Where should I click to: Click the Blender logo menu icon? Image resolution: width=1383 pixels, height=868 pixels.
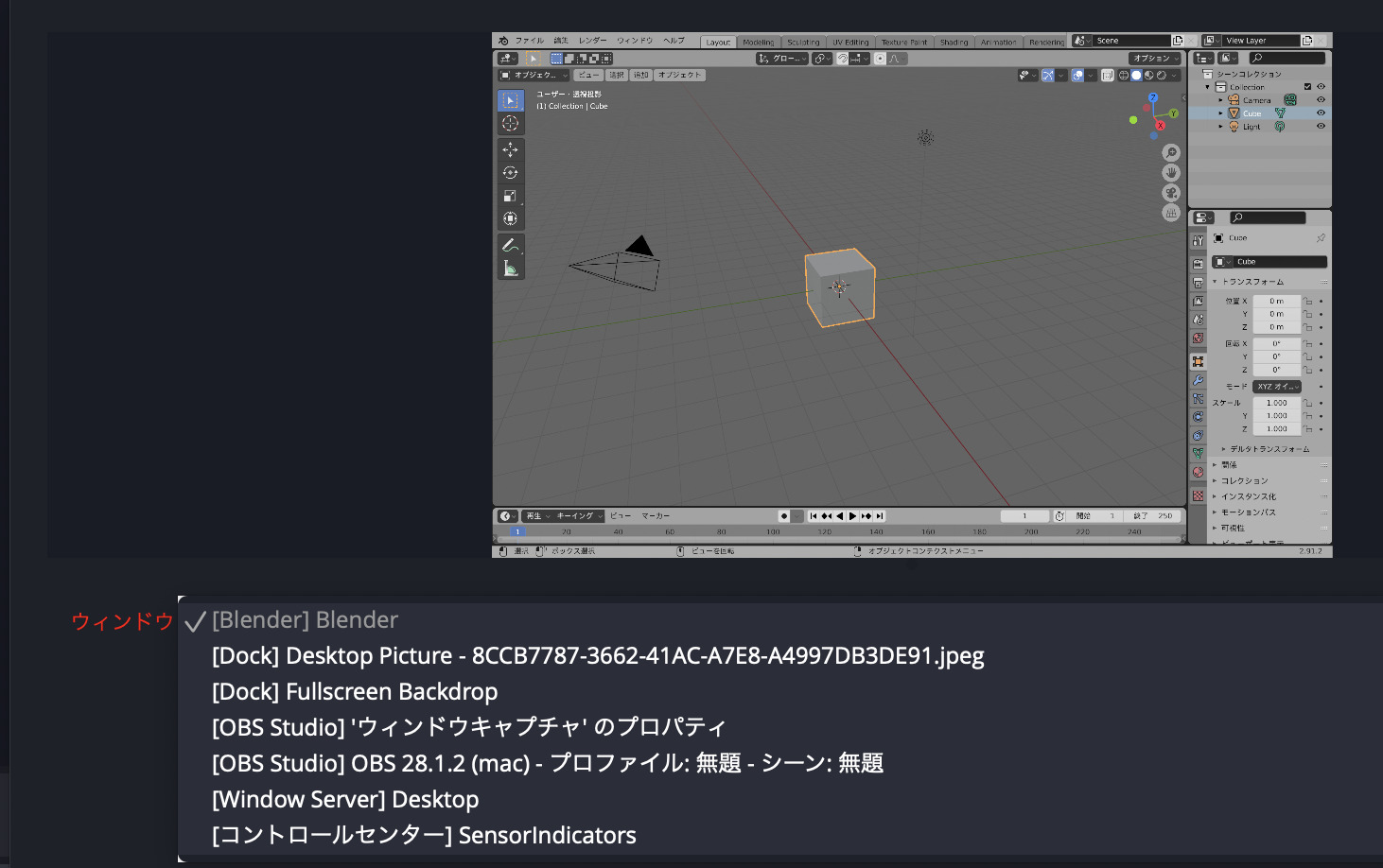point(503,41)
